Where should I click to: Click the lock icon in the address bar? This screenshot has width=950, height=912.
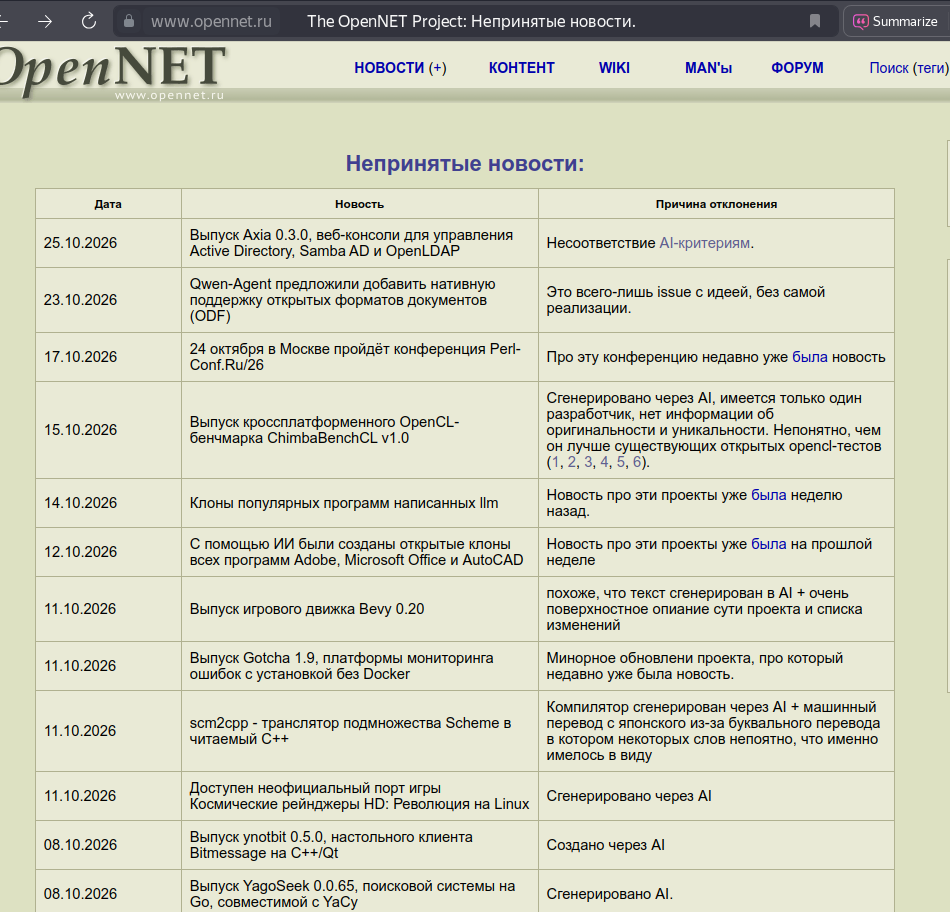coord(128,21)
